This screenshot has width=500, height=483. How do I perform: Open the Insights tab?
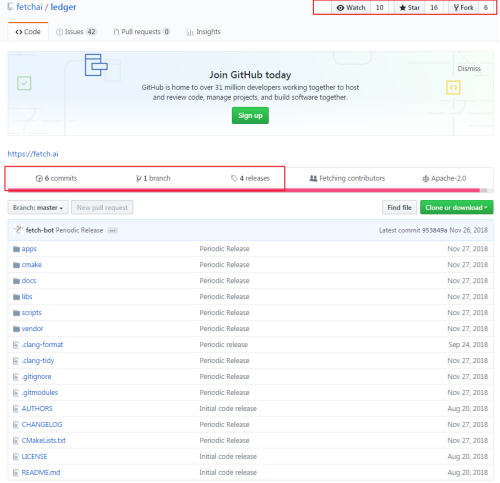coord(203,32)
